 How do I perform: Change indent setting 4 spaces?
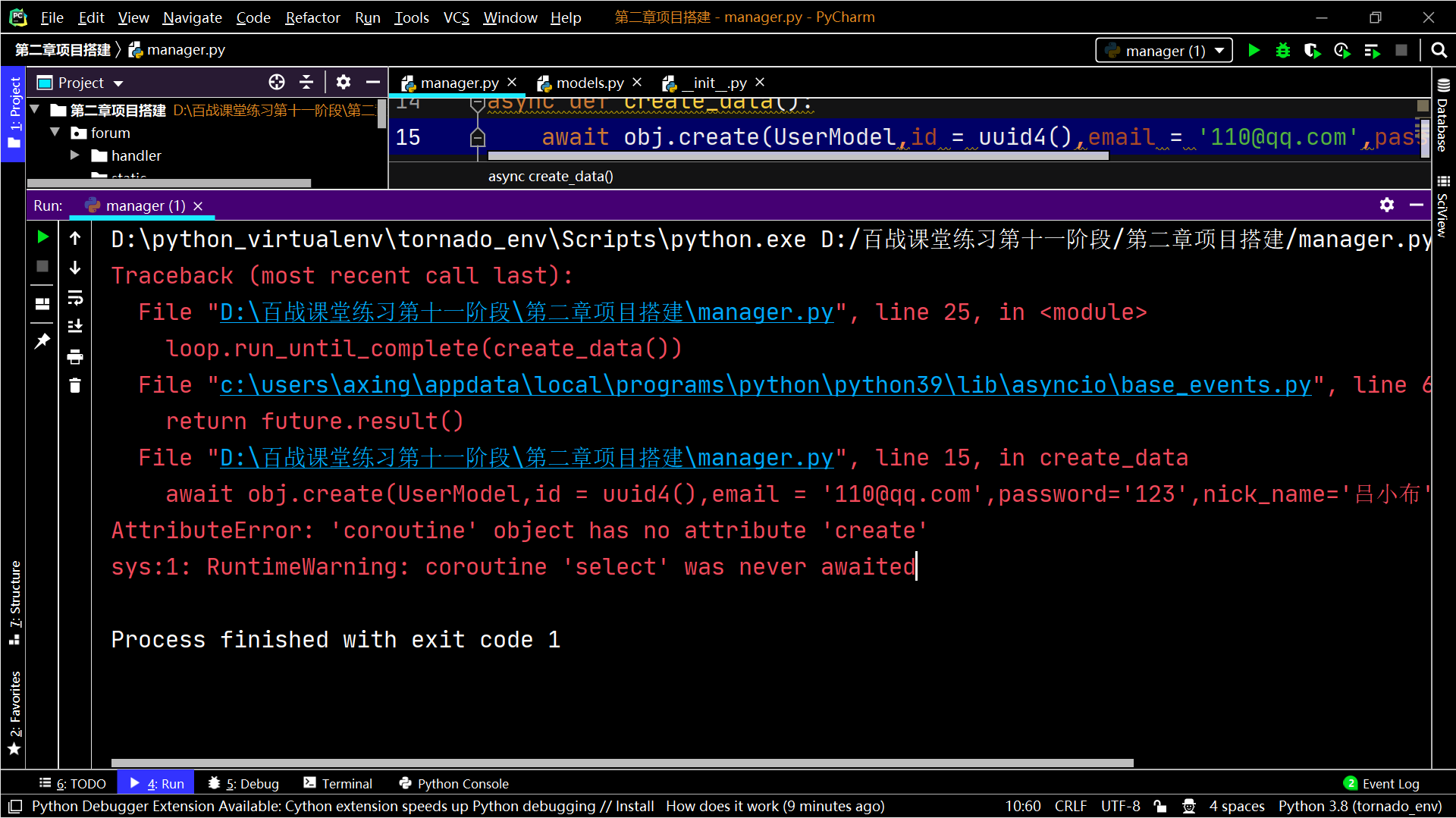tap(1237, 806)
